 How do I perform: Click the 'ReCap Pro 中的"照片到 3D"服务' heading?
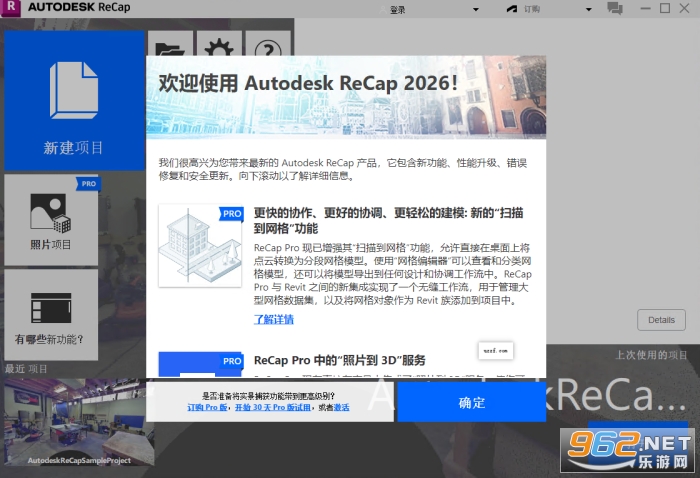coord(339,360)
